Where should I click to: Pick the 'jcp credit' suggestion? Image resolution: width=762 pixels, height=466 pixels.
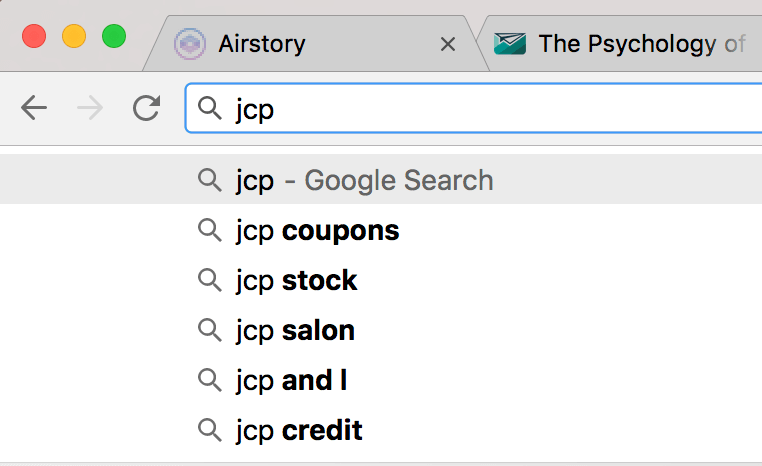click(299, 431)
